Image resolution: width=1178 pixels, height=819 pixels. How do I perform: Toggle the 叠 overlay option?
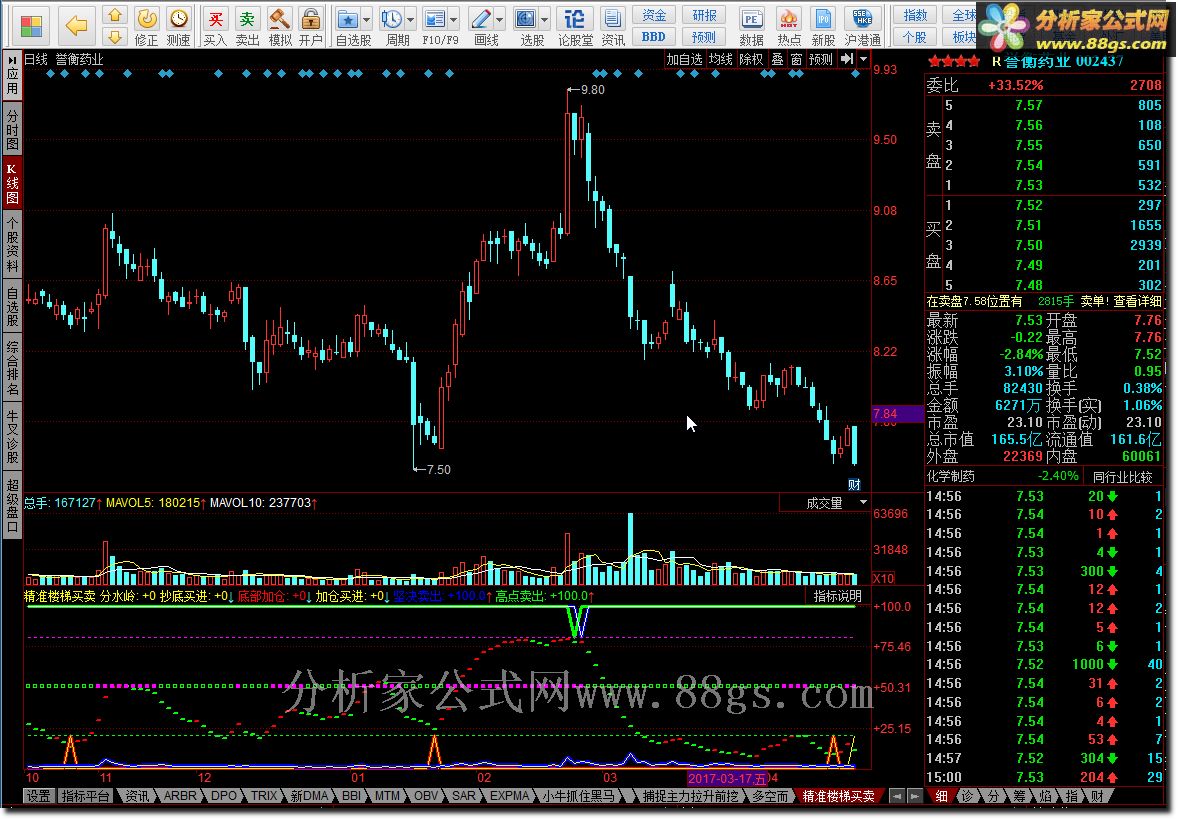point(778,59)
